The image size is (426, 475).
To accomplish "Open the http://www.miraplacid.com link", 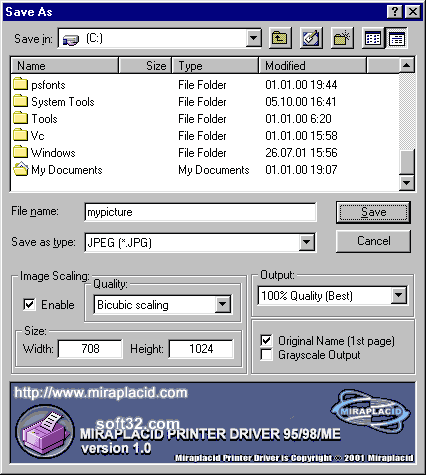I will 101,393.
